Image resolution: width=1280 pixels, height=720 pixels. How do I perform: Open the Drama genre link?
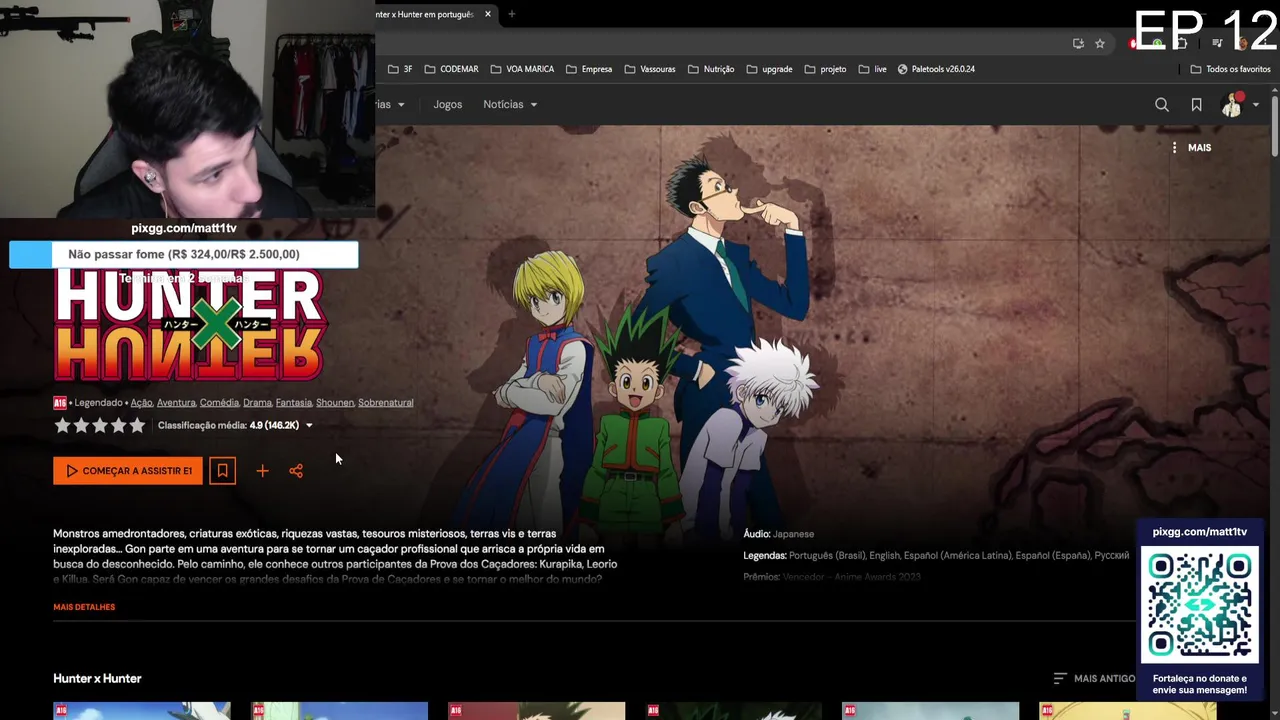[x=257, y=403]
